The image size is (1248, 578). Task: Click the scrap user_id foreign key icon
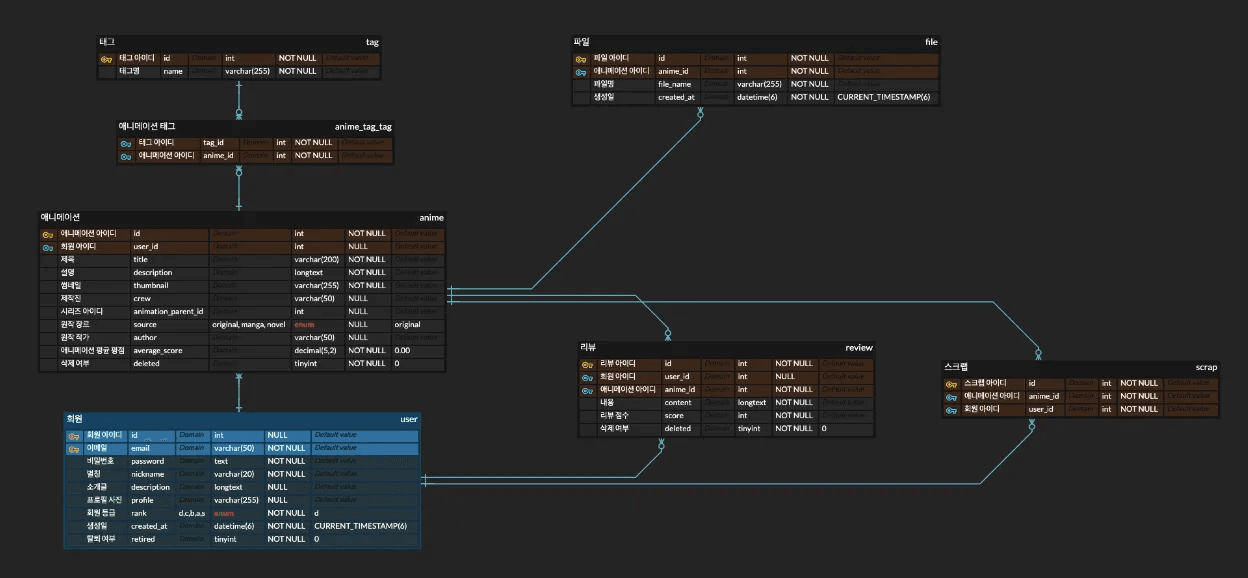(x=952, y=409)
